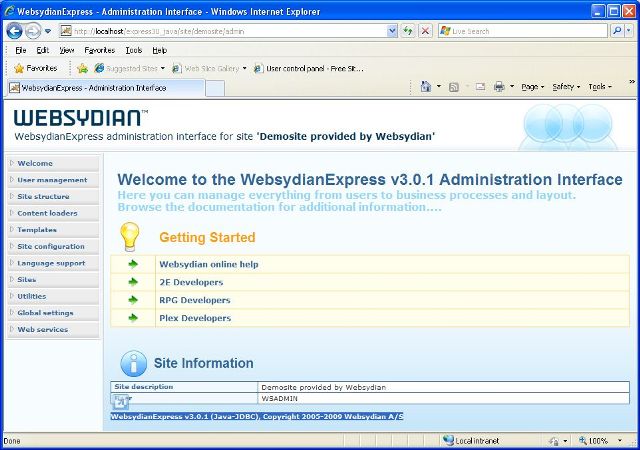Click the Websydian logo
This screenshot has width=640, height=450.
pyautogui.click(x=81, y=118)
